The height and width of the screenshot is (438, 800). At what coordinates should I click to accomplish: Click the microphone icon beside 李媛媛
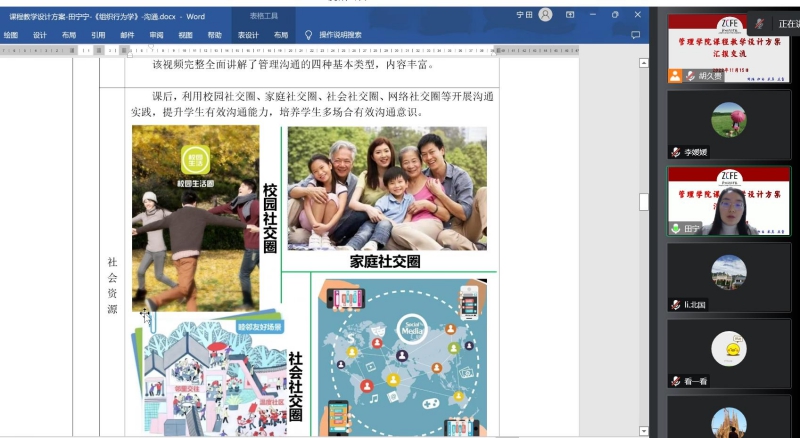click(x=676, y=152)
